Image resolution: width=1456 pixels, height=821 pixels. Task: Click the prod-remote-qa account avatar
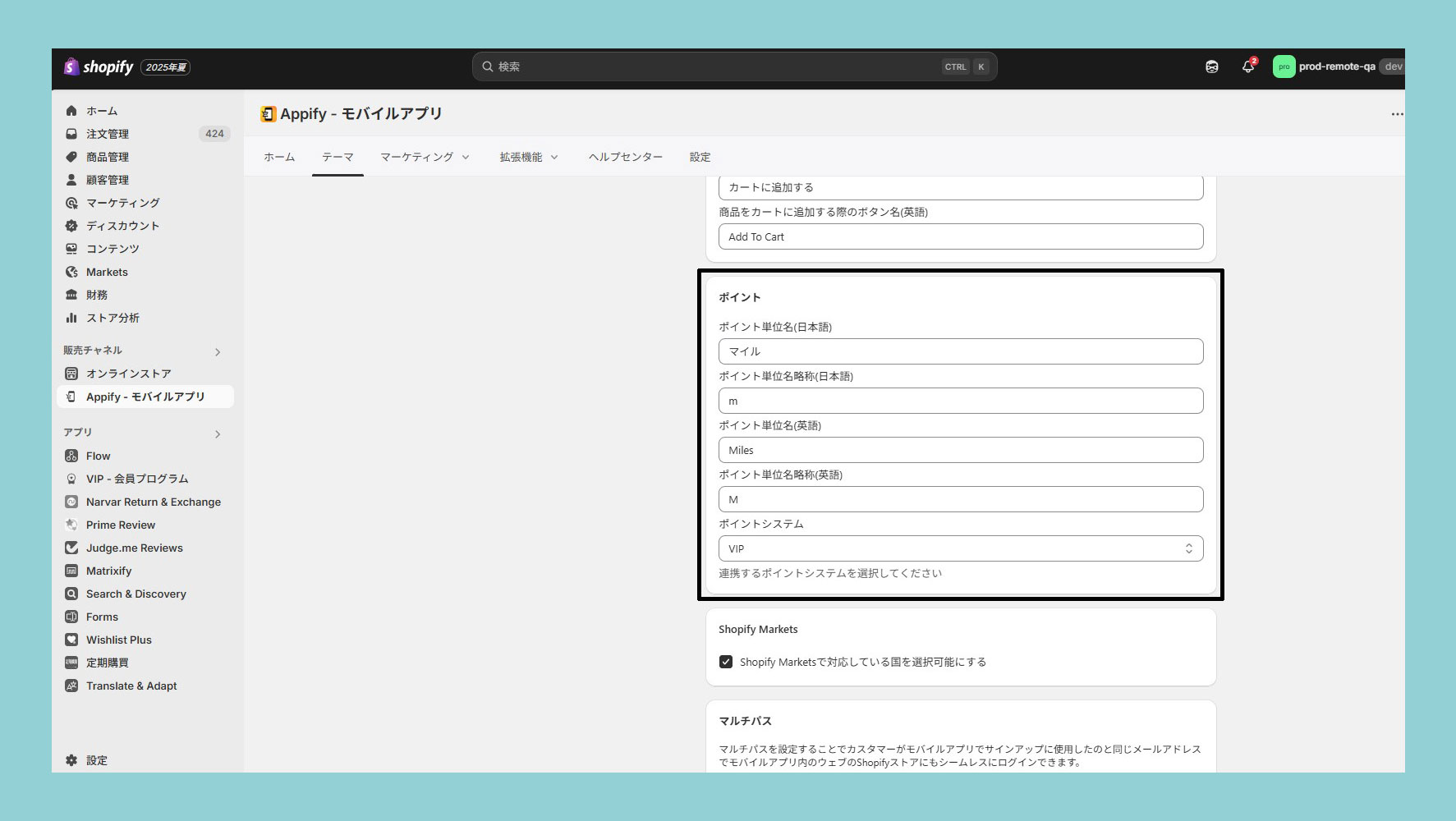tap(1284, 67)
